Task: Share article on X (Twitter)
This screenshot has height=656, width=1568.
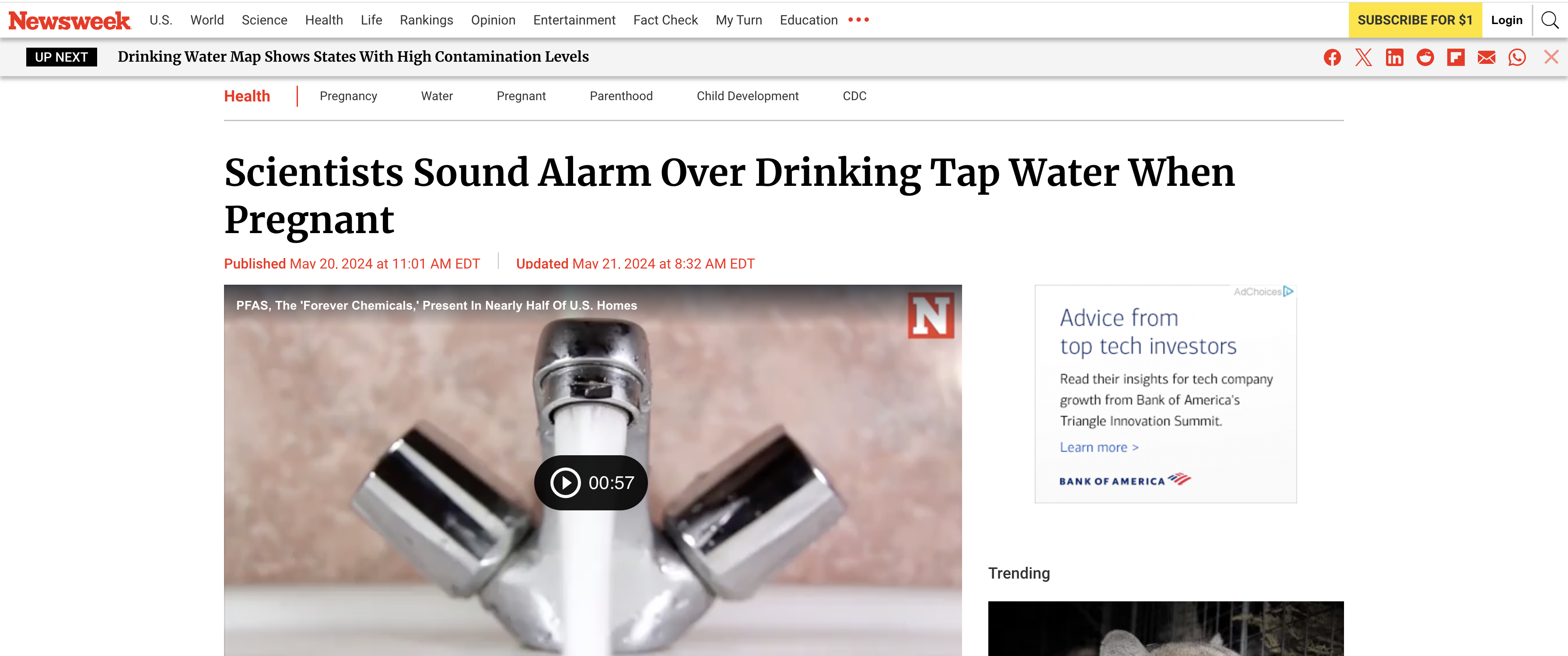Action: pos(1363,57)
